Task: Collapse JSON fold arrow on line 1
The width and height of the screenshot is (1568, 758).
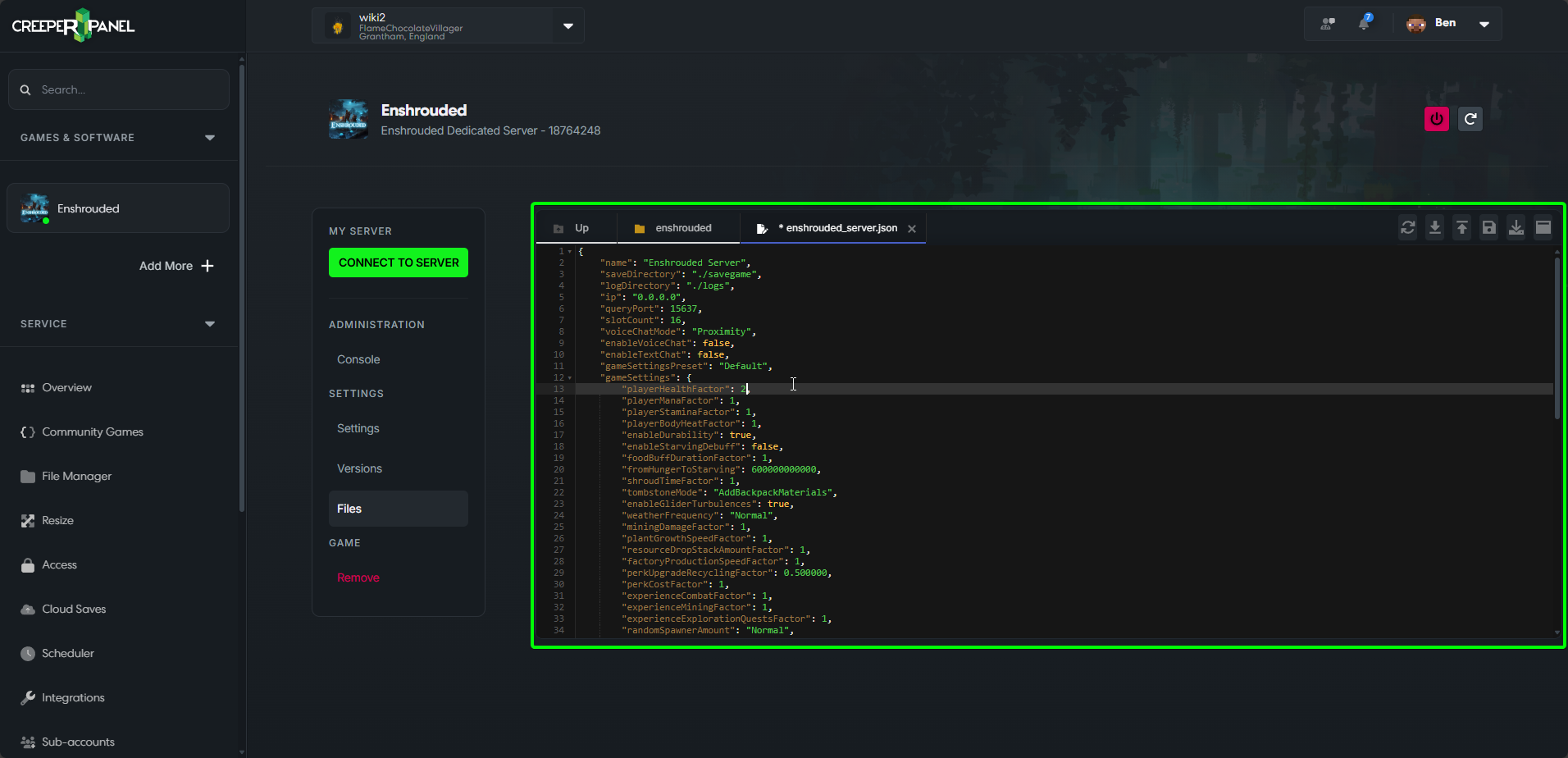Action: click(570, 252)
